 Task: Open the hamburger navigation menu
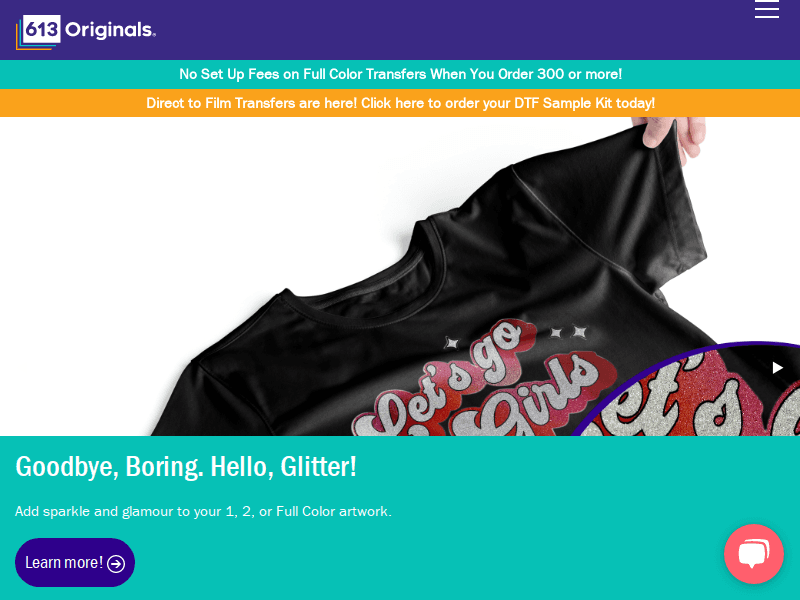click(x=766, y=9)
